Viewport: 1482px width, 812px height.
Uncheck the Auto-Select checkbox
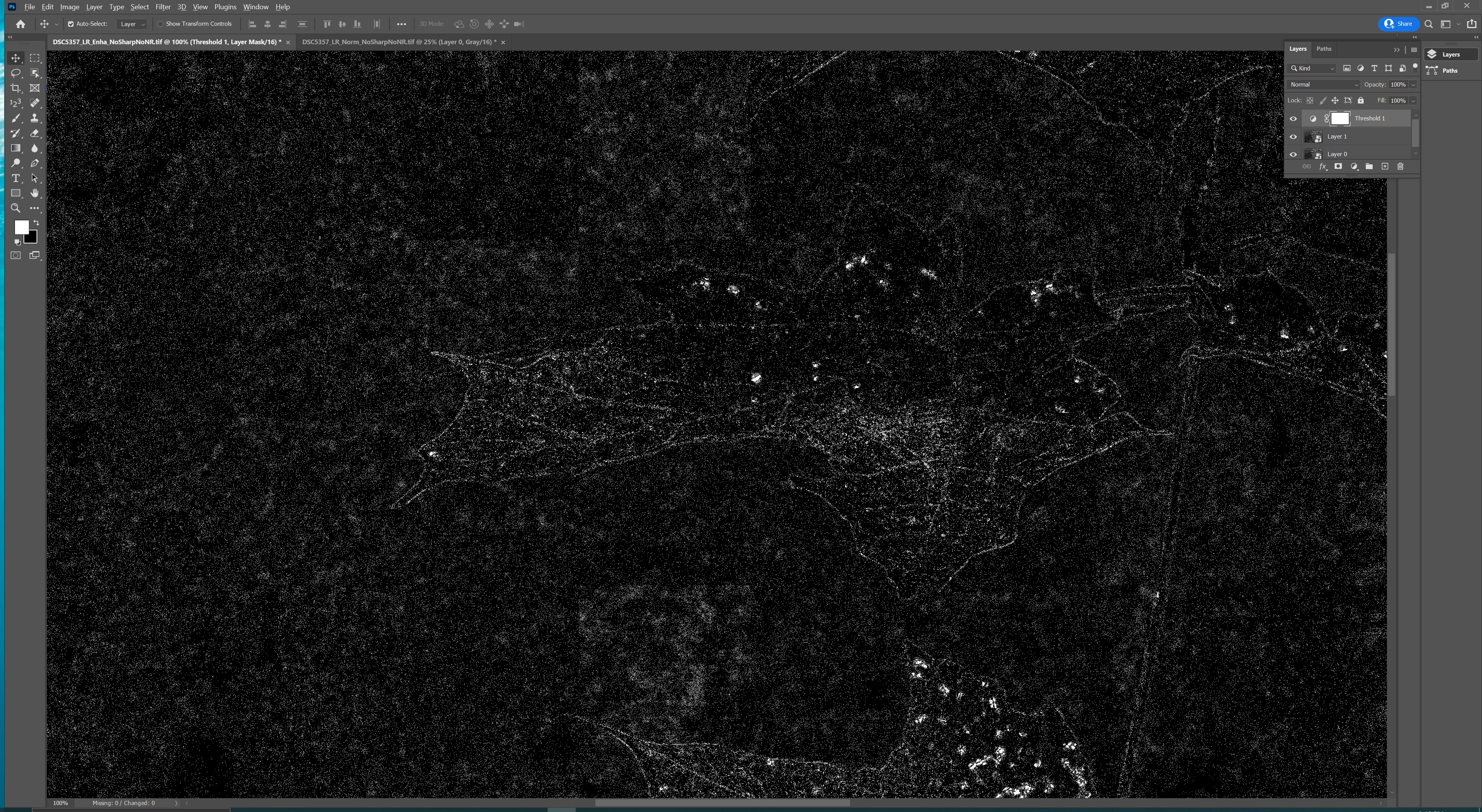click(71, 24)
